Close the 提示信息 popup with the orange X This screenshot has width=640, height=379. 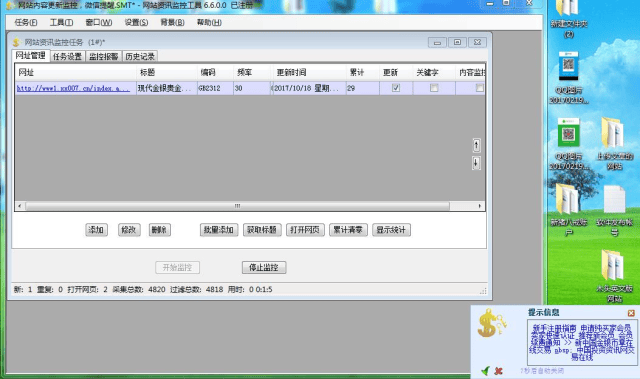[x=631, y=313]
